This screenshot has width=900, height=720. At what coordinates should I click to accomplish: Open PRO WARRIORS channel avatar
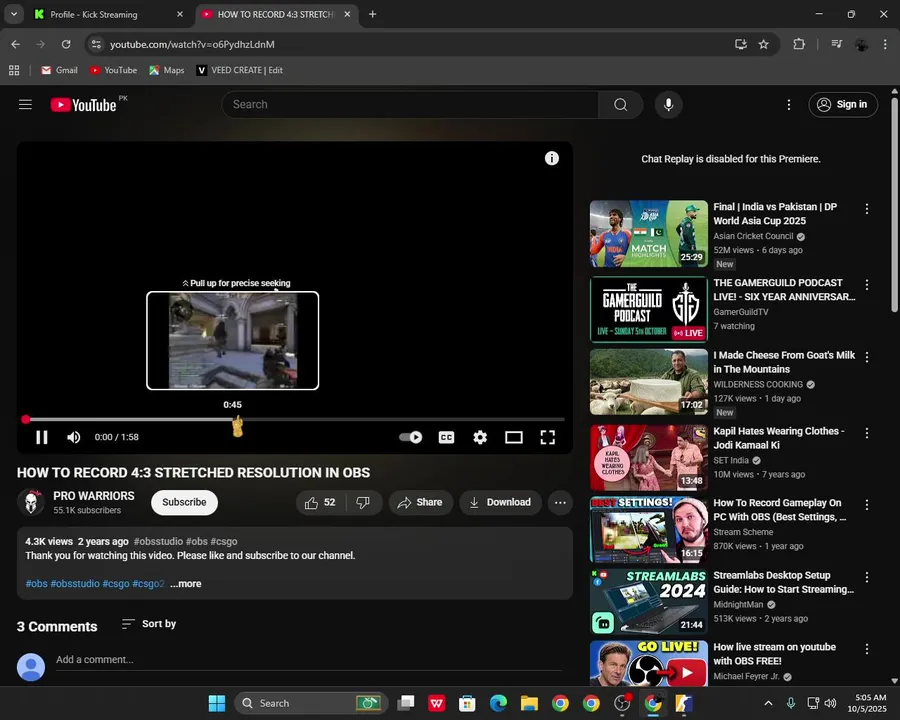coord(31,502)
